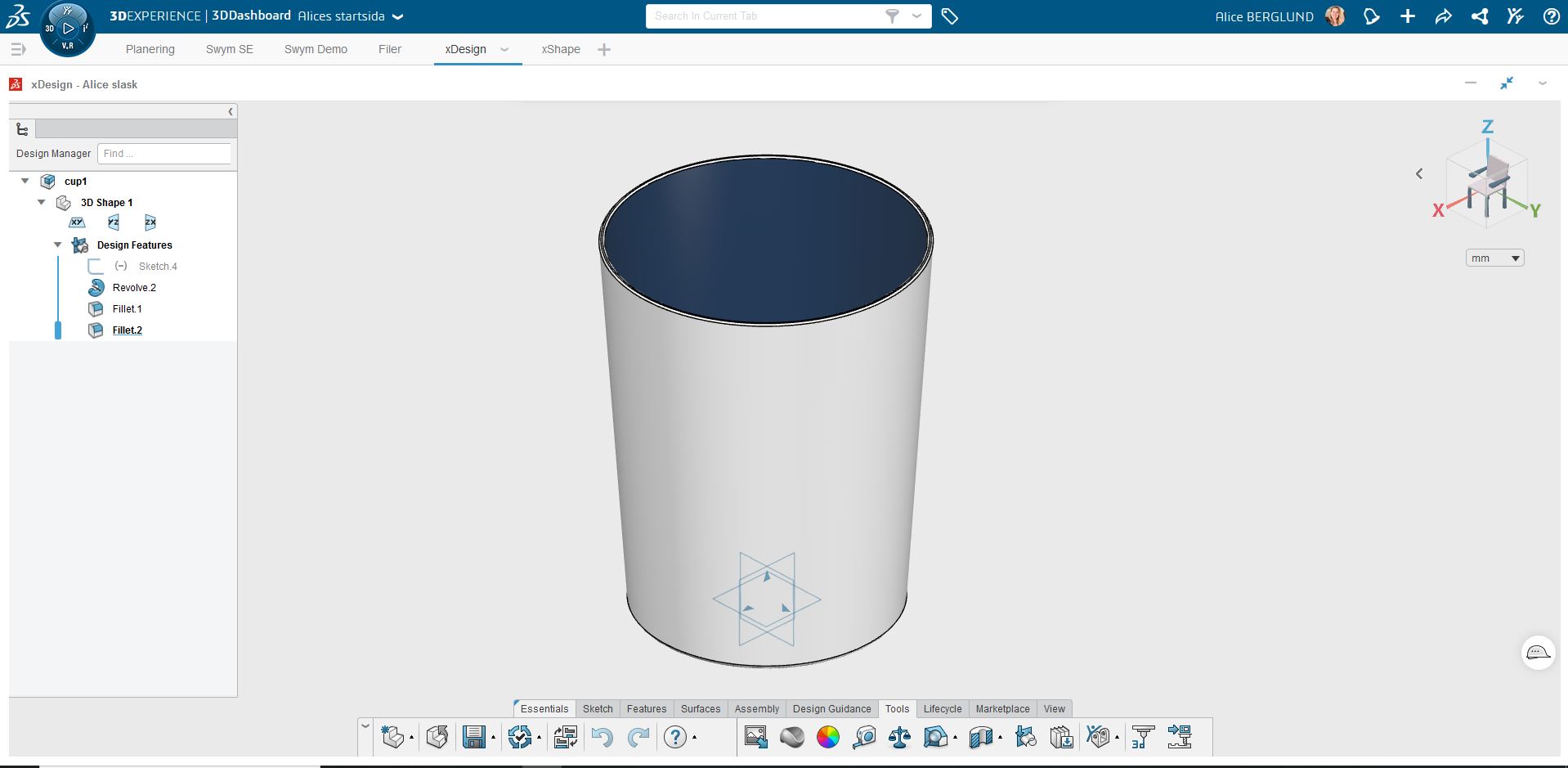Click the 3D compass play button
The height and width of the screenshot is (768, 1568).
(68, 29)
